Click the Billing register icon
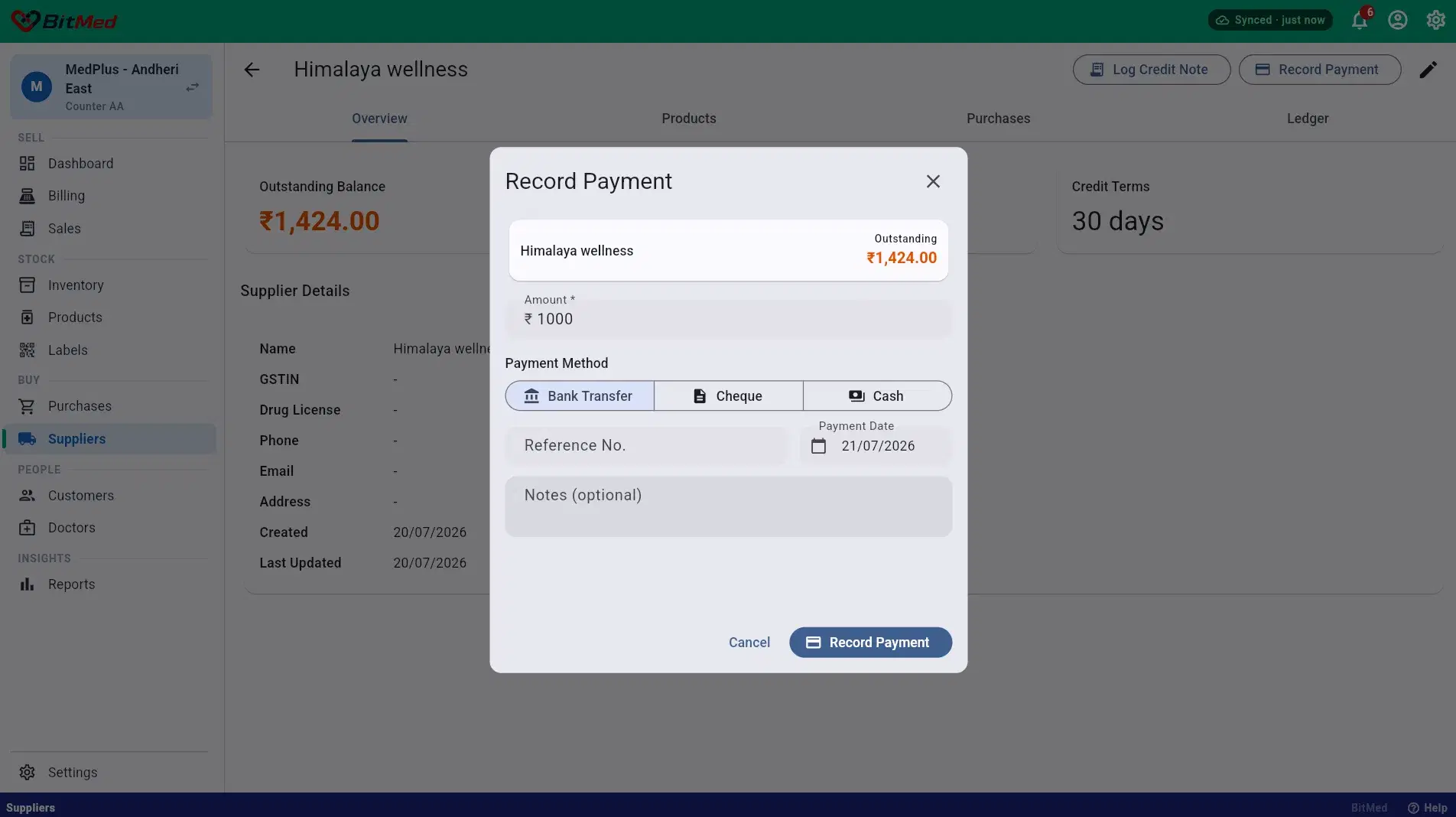 27,196
